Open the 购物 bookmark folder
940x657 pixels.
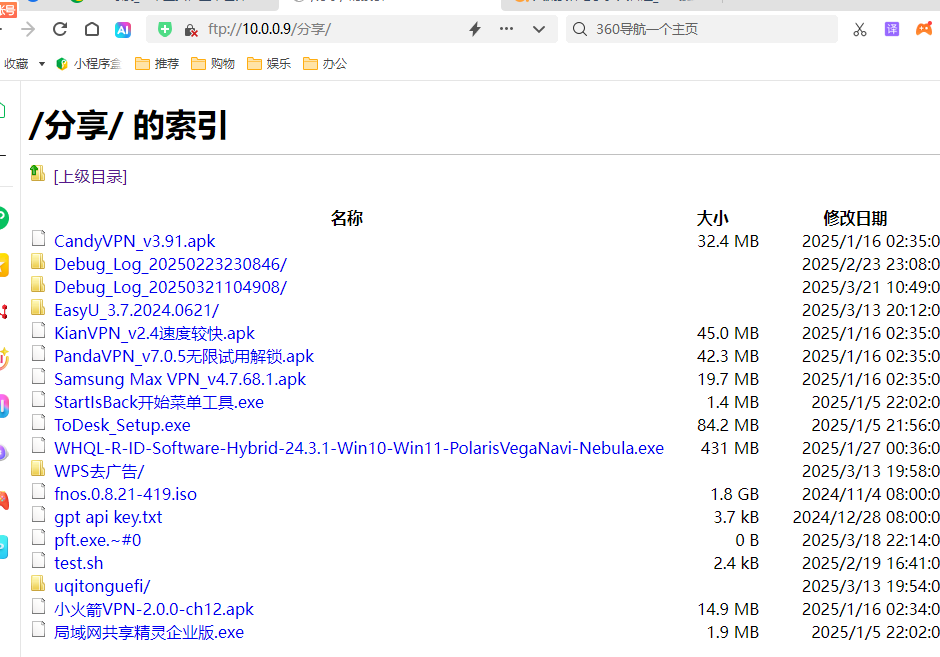(213, 64)
